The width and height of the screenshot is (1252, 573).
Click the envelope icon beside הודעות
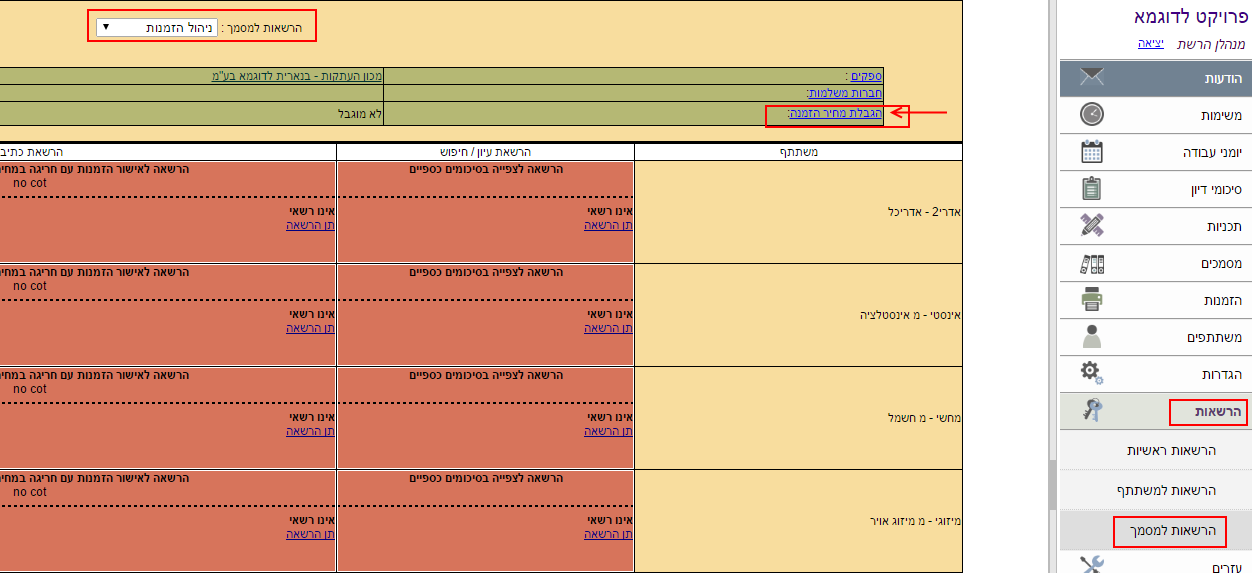(x=1092, y=78)
